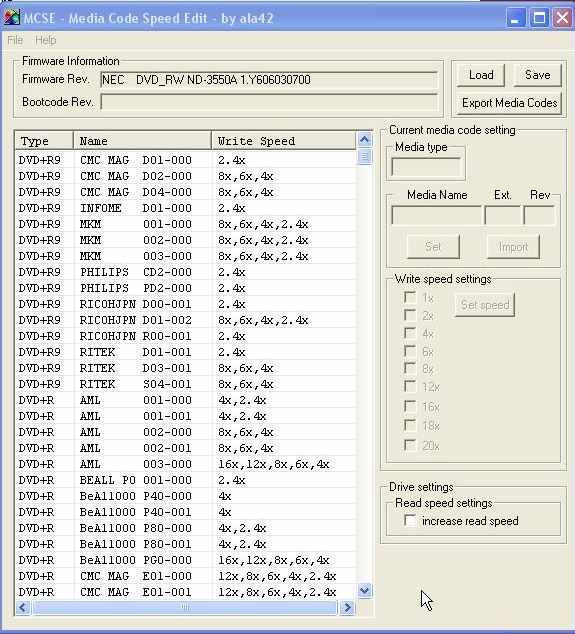575x634 pixels.
Task: Click the list scroll-up arrow
Action: click(364, 140)
